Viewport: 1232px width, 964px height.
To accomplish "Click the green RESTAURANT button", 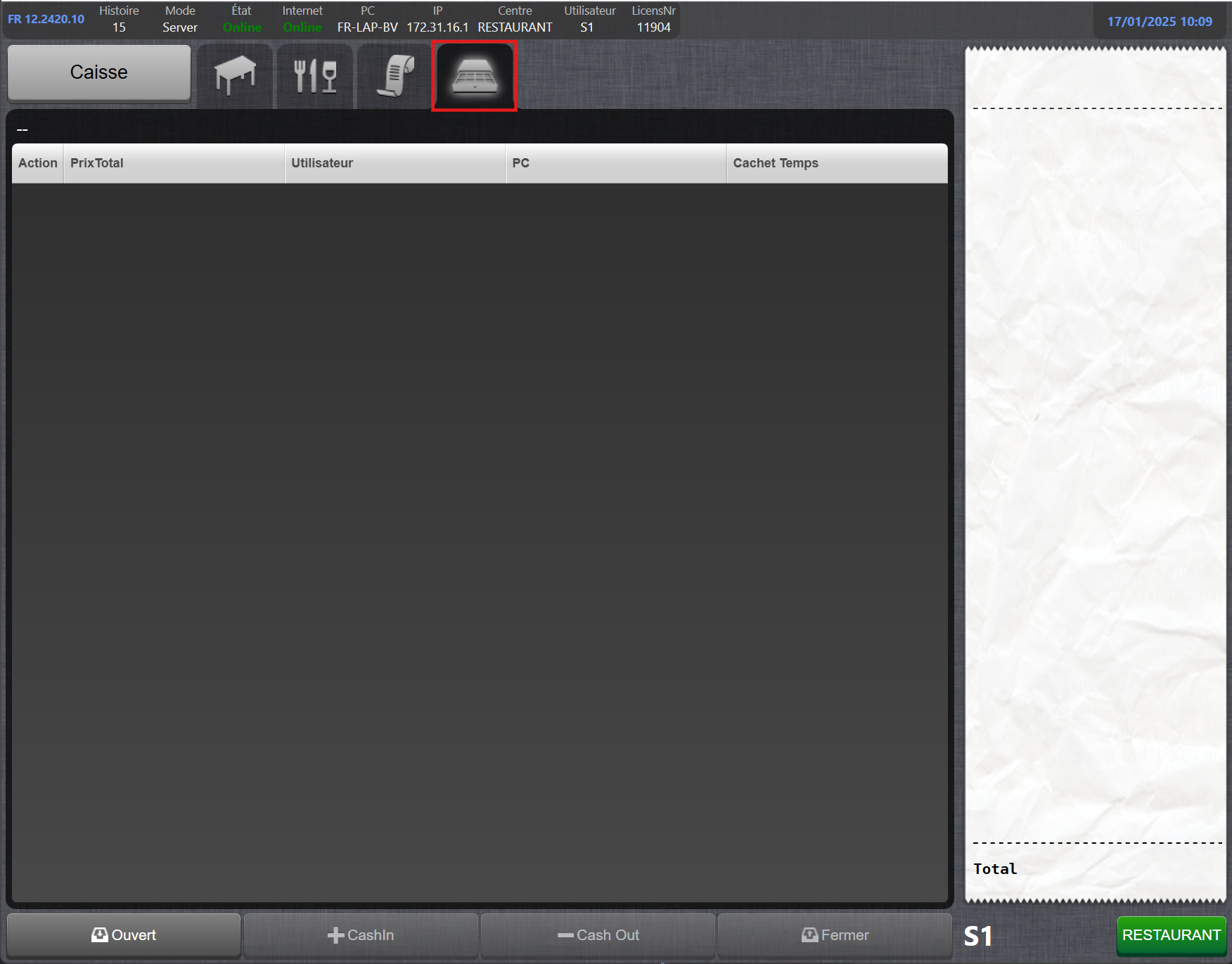I will (x=1171, y=935).
